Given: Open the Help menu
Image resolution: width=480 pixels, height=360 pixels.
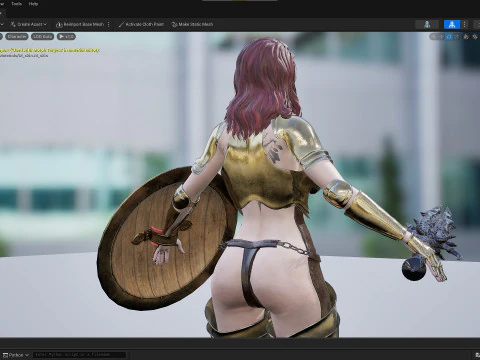Looking at the screenshot, I should click(33, 4).
